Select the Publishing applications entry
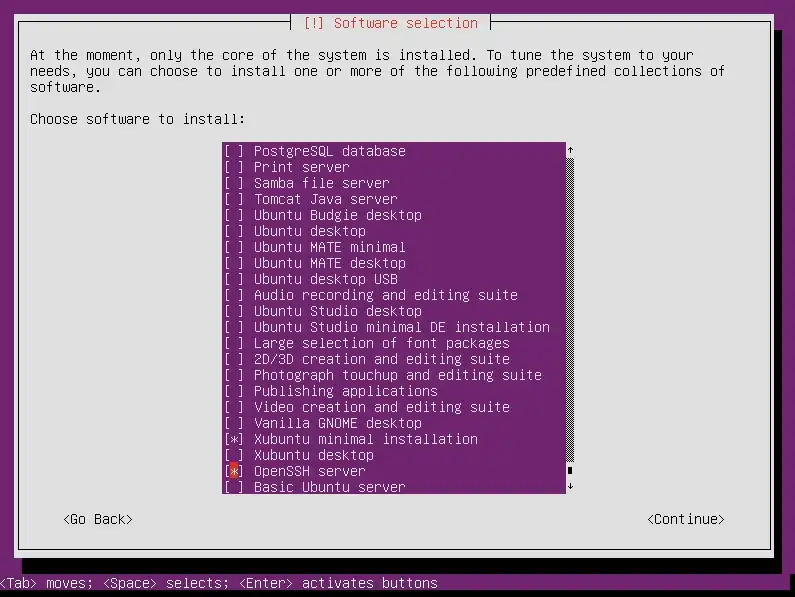The width and height of the screenshot is (795, 597). point(345,391)
